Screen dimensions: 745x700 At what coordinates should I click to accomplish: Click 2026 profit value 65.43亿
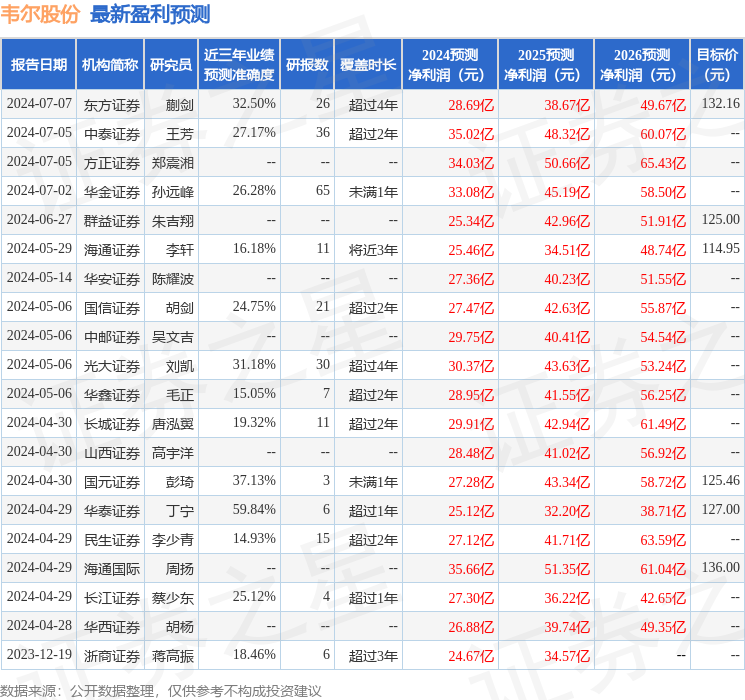coord(663,163)
